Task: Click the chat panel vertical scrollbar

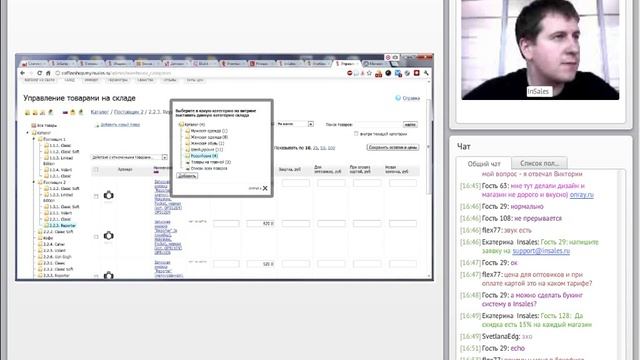Action: (621, 263)
